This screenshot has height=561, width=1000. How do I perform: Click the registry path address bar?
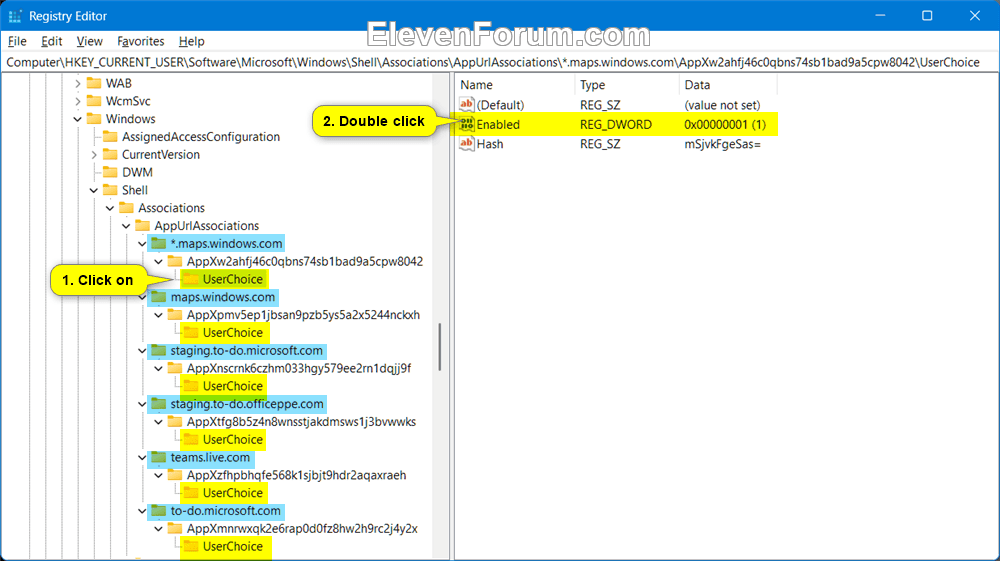[x=500, y=62]
